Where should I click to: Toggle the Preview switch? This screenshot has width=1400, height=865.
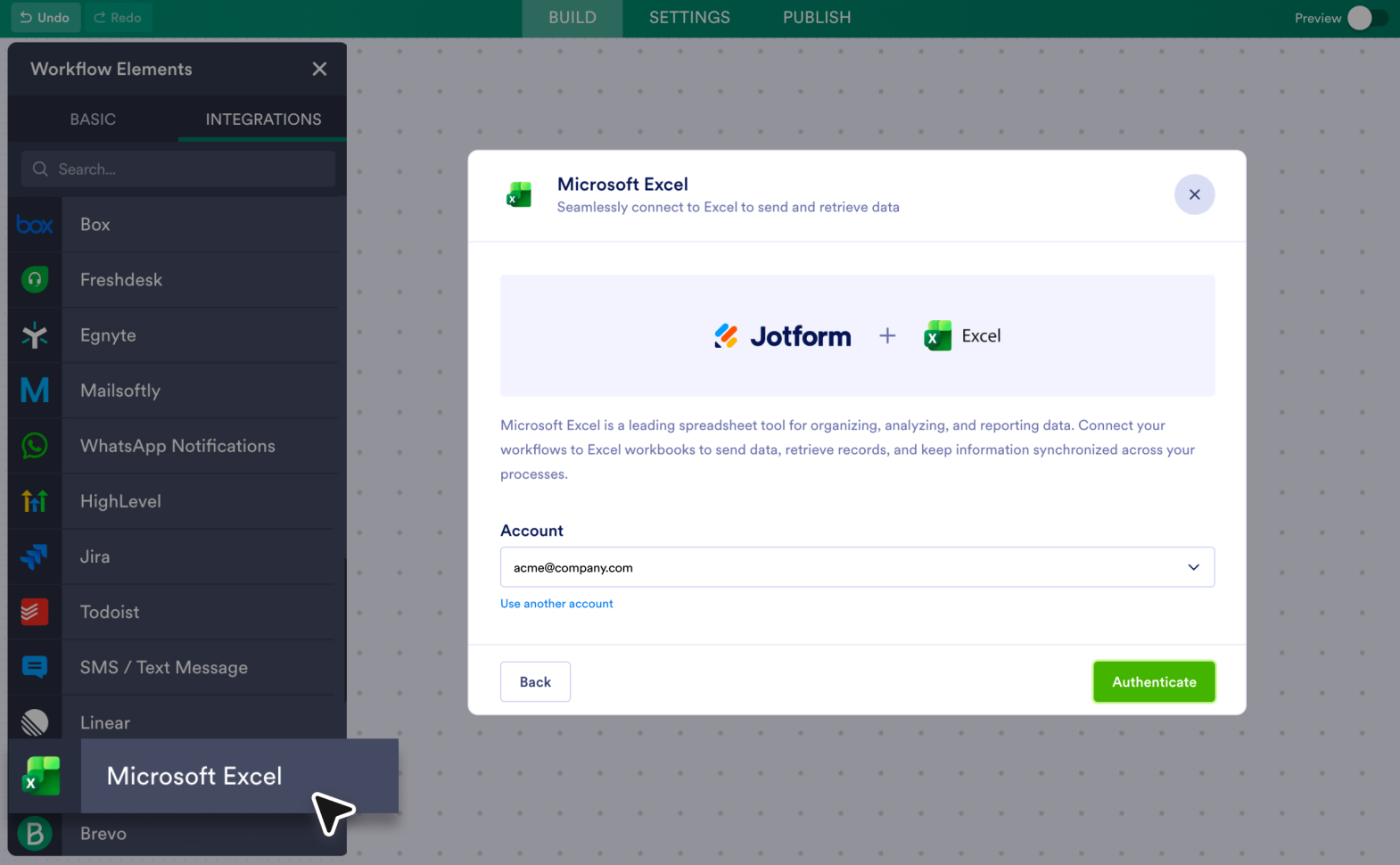(x=1367, y=18)
